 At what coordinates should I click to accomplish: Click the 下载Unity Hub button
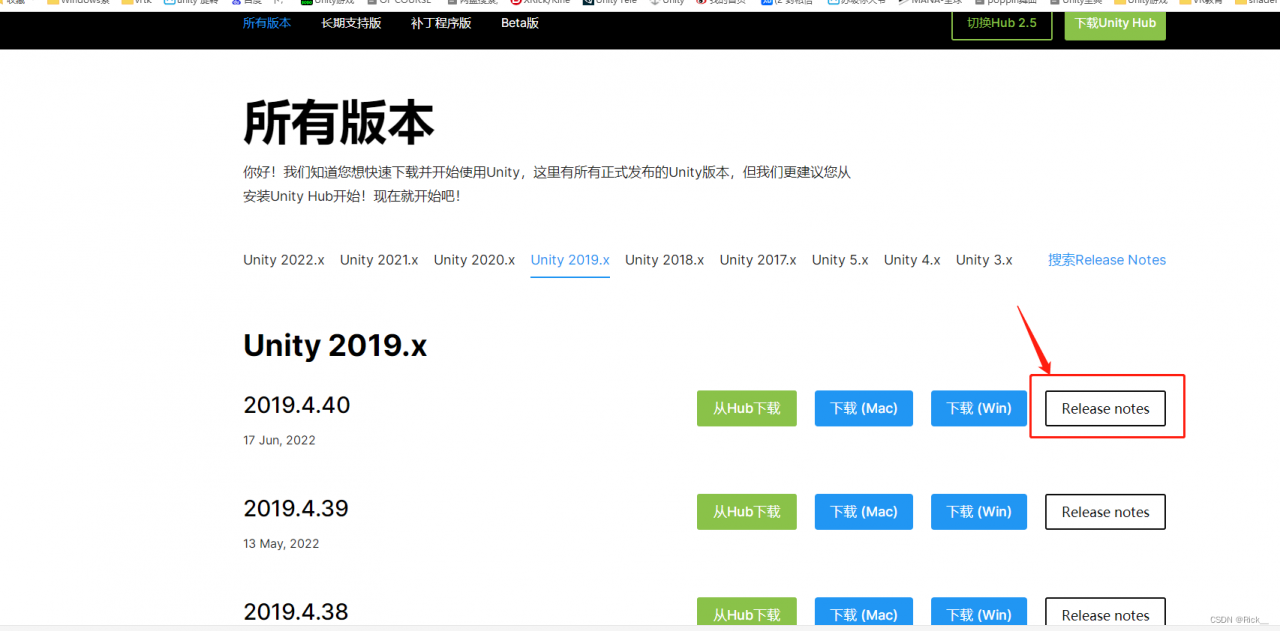click(x=1115, y=22)
